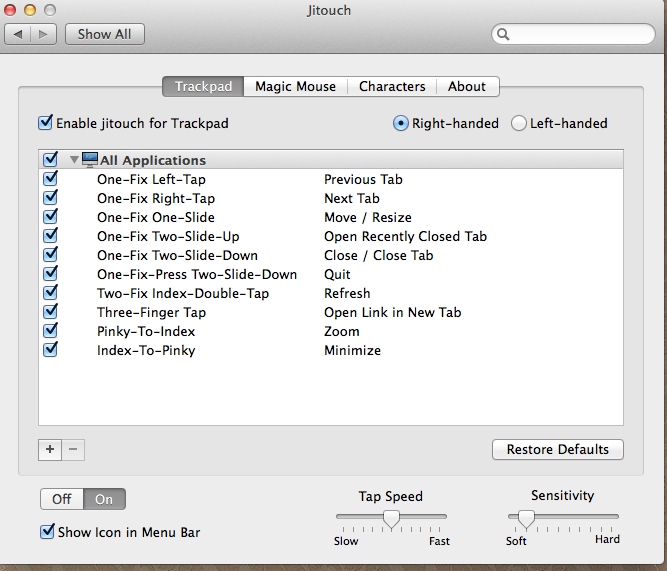
Task: Click the Next Tab action text
Action: 352,198
